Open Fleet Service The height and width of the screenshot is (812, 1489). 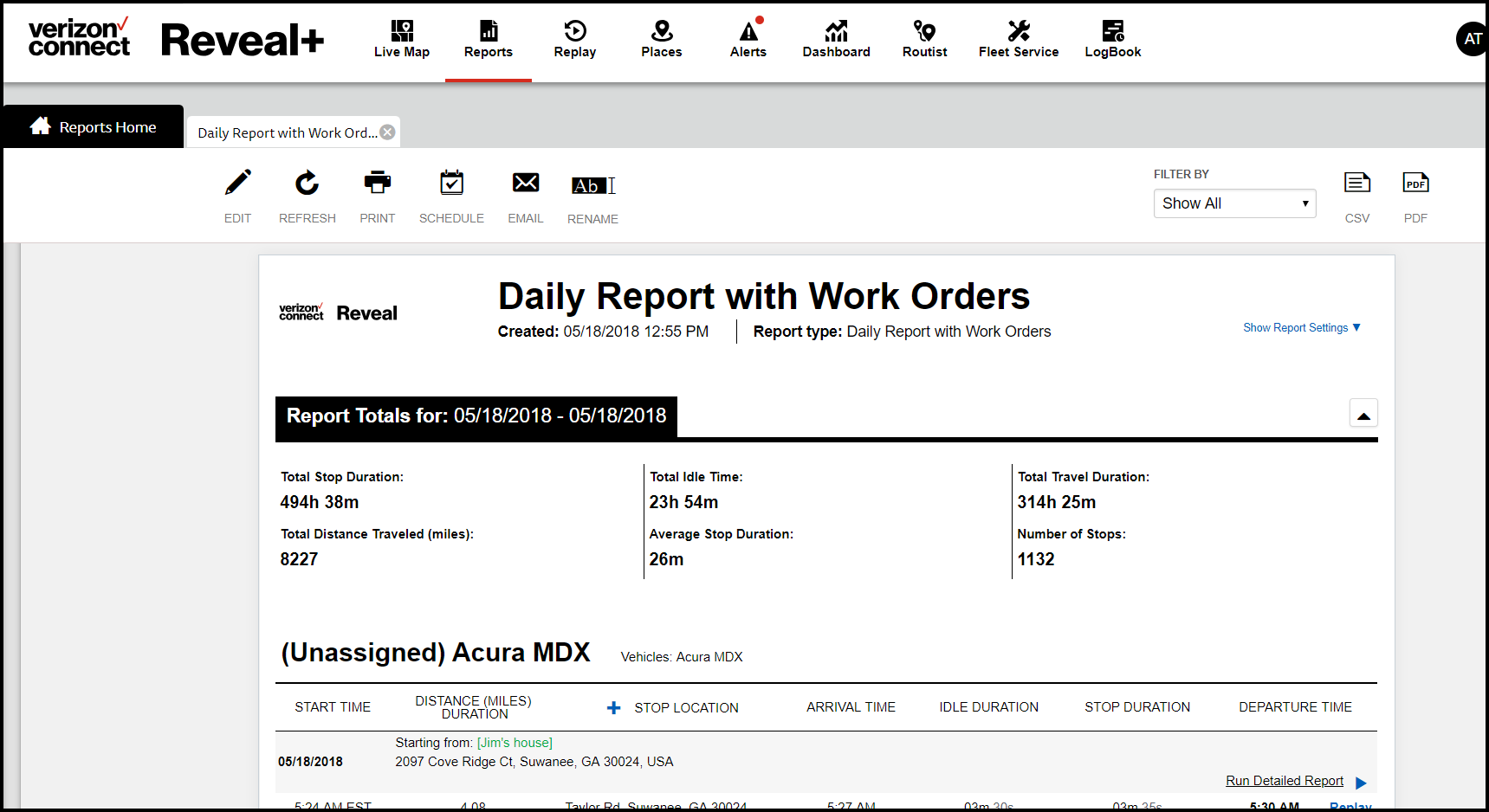click(x=1019, y=40)
